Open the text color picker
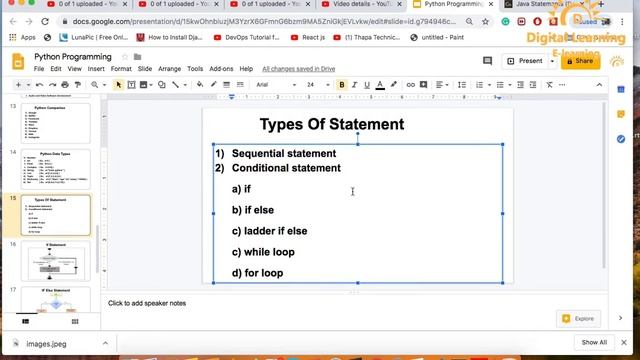640x360 pixels. coord(380,85)
